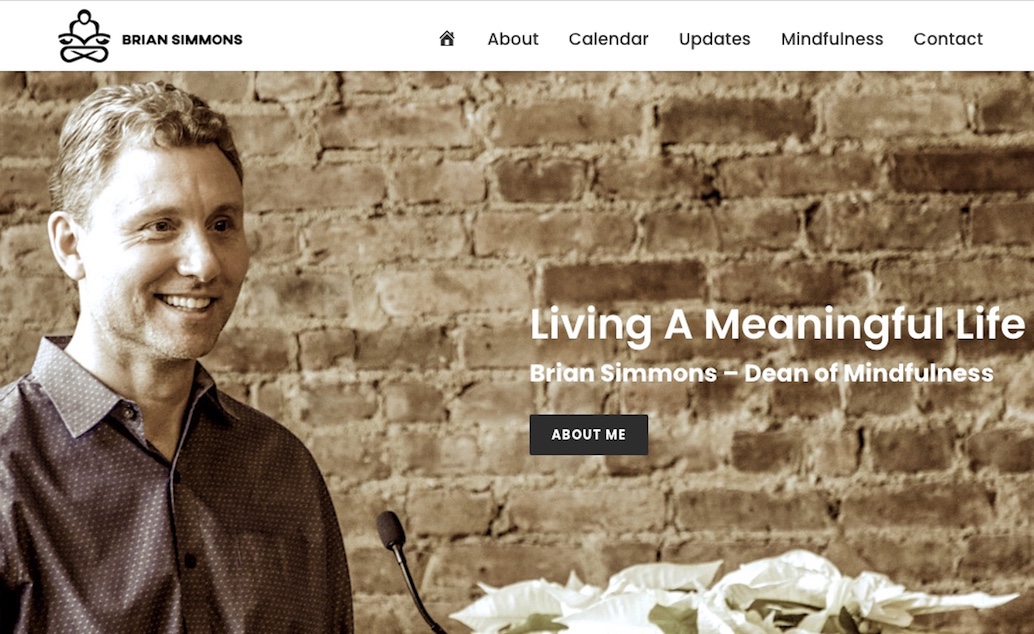1034x634 pixels.
Task: Click the man's ear in the photo
Action: pyautogui.click(x=67, y=245)
